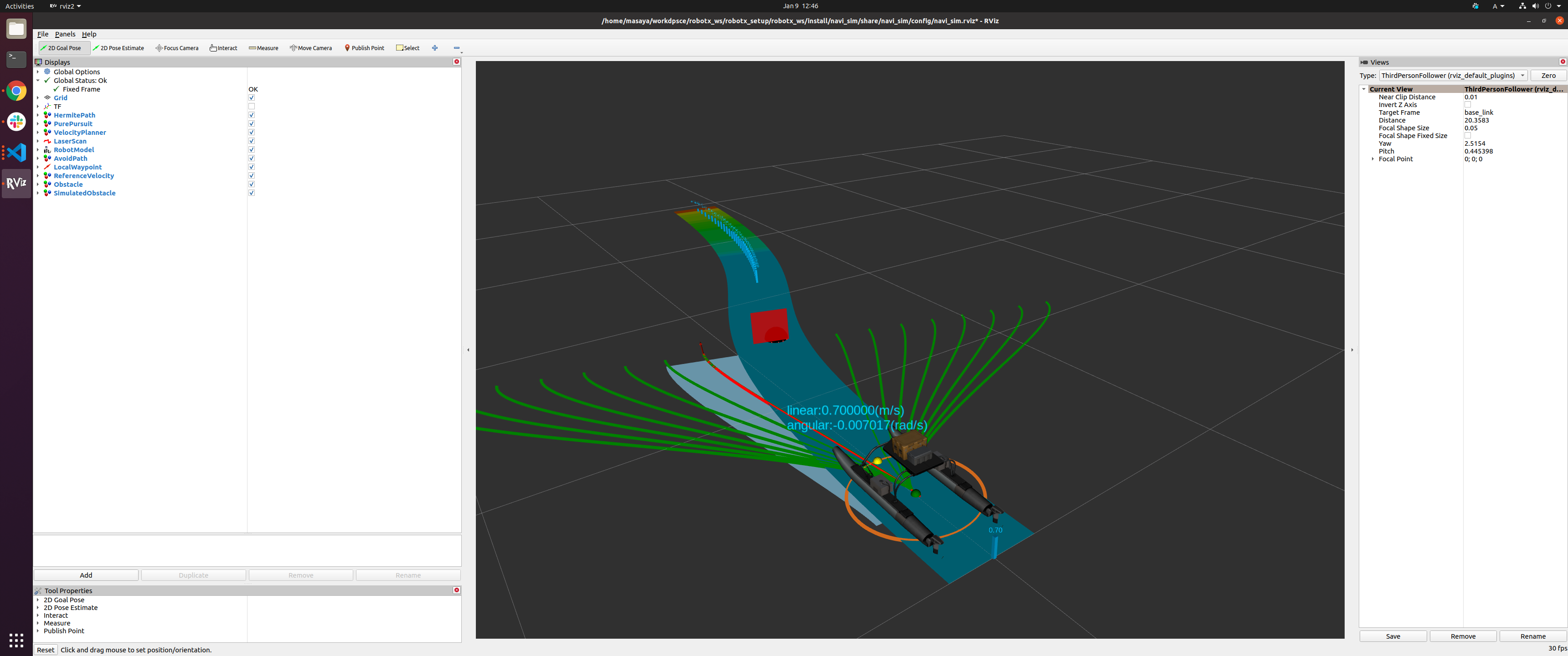Image resolution: width=1568 pixels, height=656 pixels.
Task: Toggle the SimulatedObstacle checkbox
Action: [252, 193]
